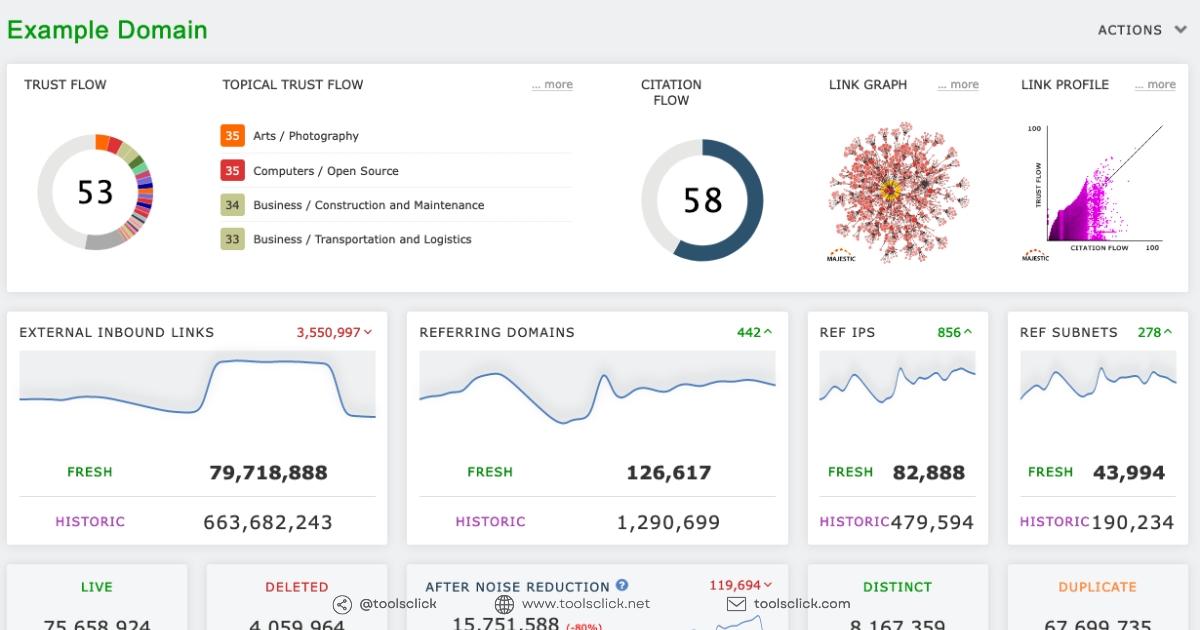Screen dimensions: 1200x630
Task: Expand External Inbound Links 3,550,997 chevron
Action: (x=368, y=332)
